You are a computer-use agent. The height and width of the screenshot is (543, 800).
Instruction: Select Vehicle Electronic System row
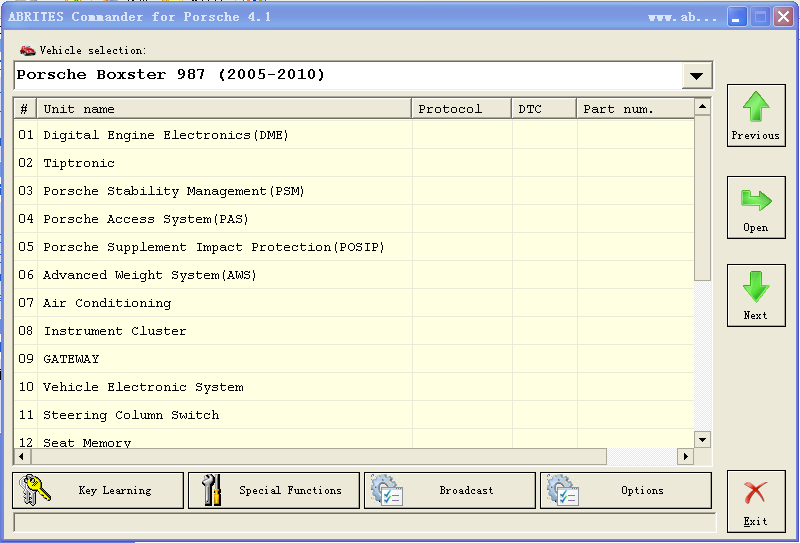(x=354, y=387)
